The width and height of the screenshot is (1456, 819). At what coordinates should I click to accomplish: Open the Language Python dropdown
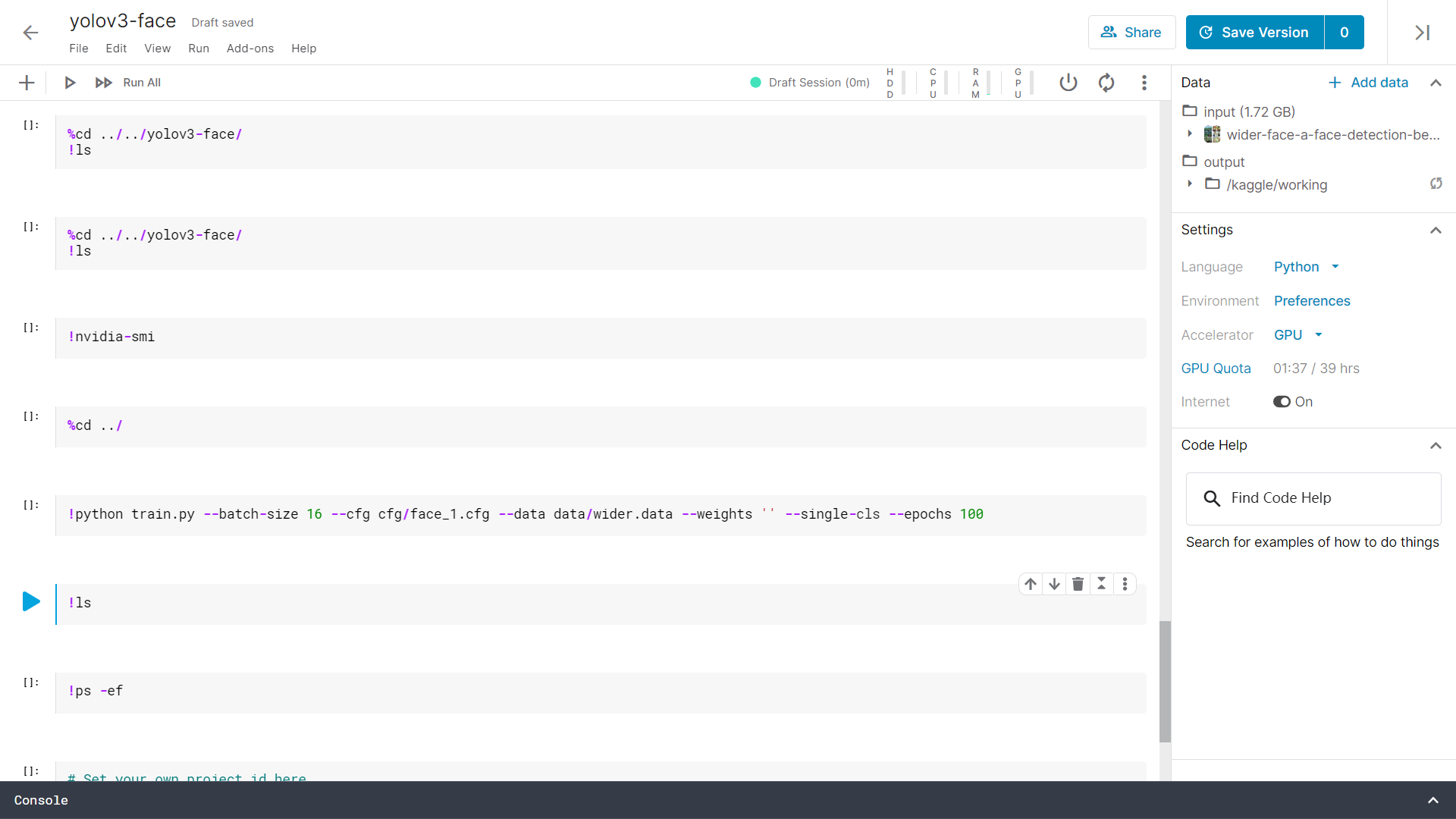pyautogui.click(x=1307, y=267)
